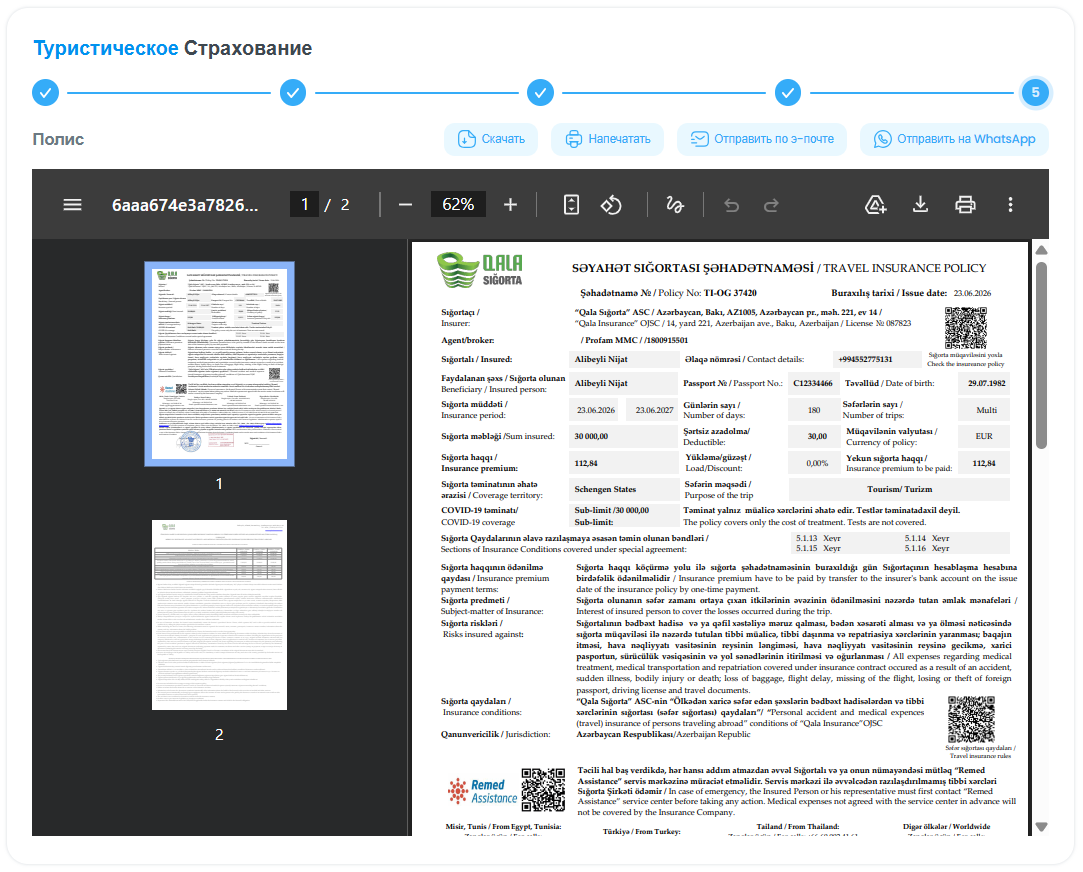Click the EUR currency cell

984,436
